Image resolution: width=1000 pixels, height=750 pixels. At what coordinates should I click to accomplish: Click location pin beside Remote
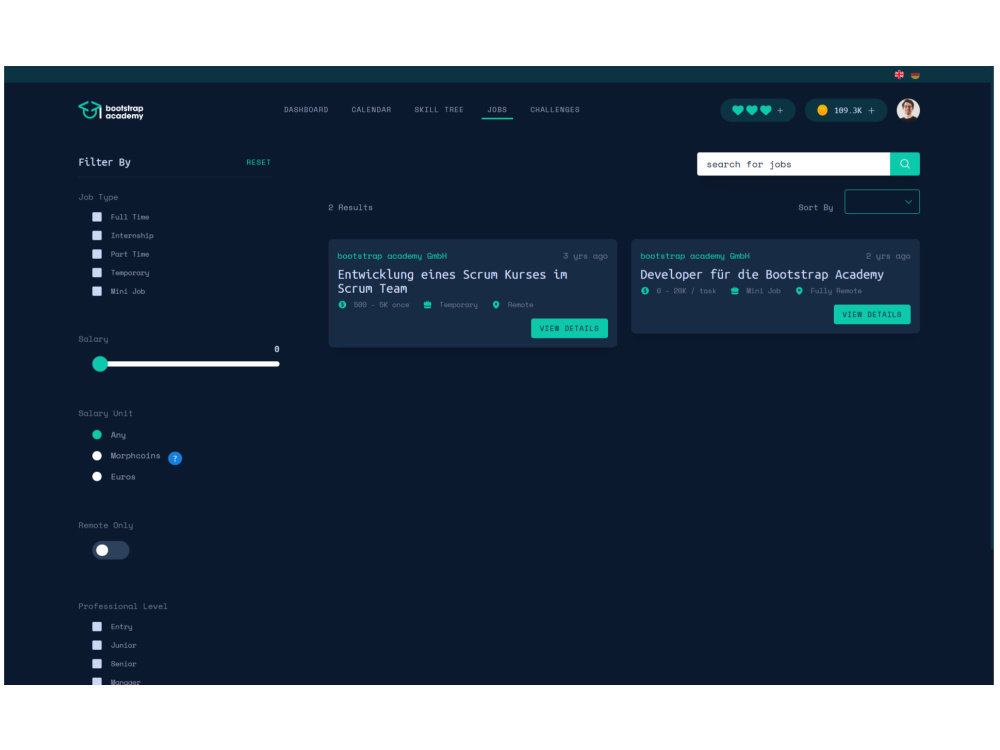click(496, 305)
